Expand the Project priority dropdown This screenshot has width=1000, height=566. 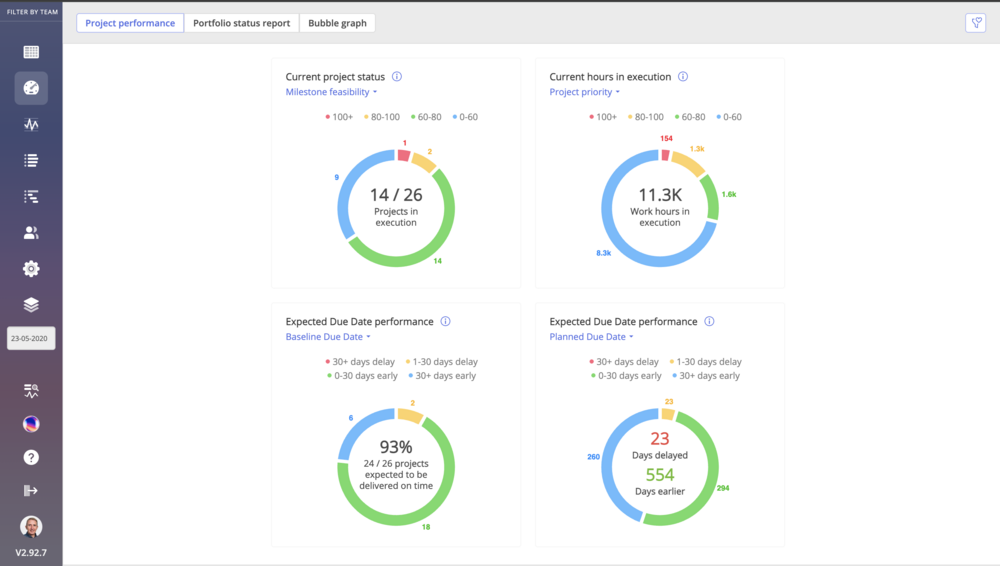585,92
